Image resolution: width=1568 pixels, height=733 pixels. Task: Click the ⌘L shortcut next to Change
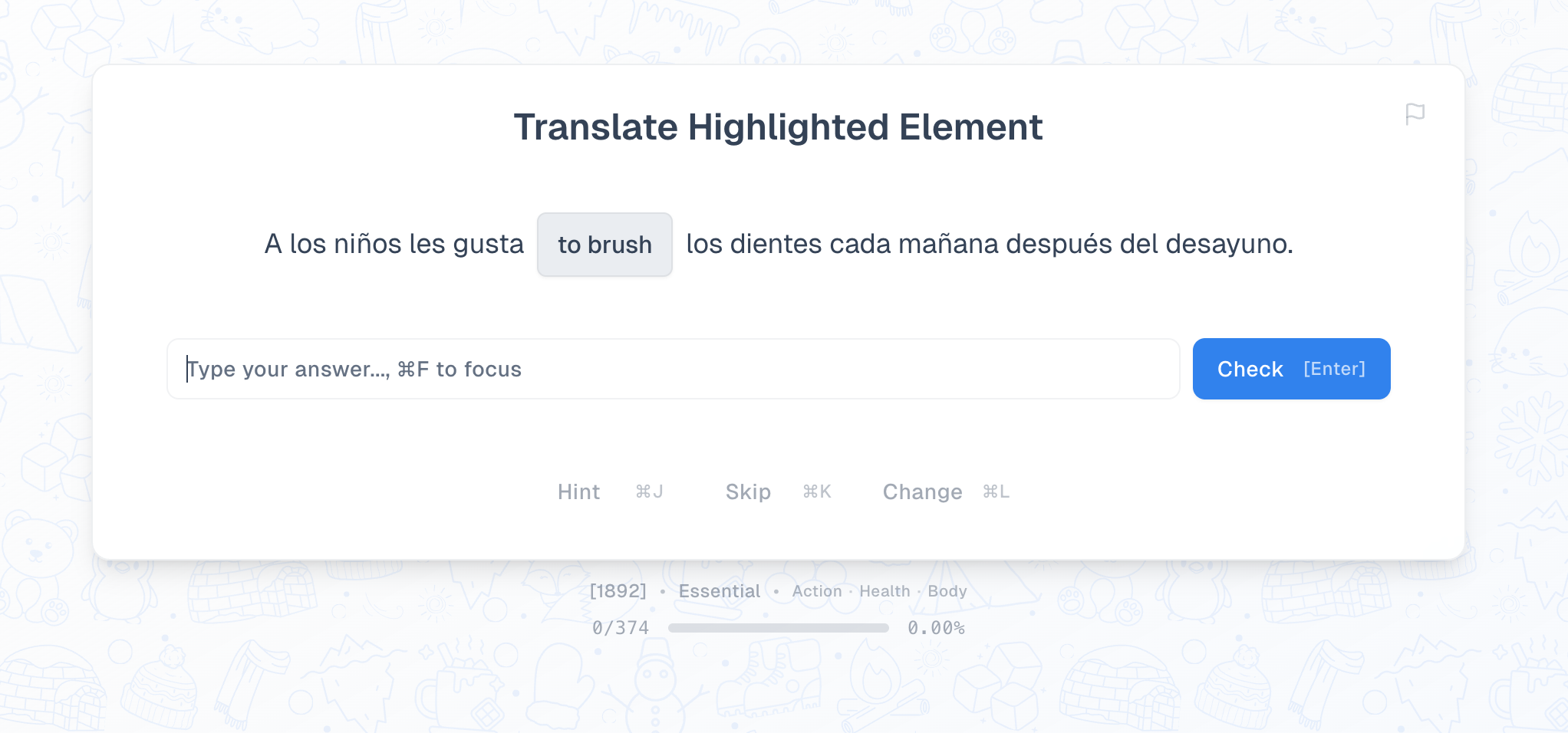tap(996, 491)
